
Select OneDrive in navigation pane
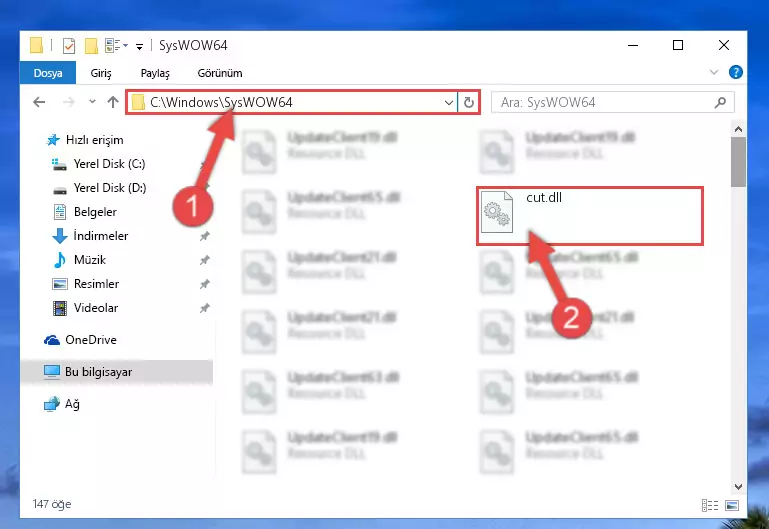[x=81, y=340]
